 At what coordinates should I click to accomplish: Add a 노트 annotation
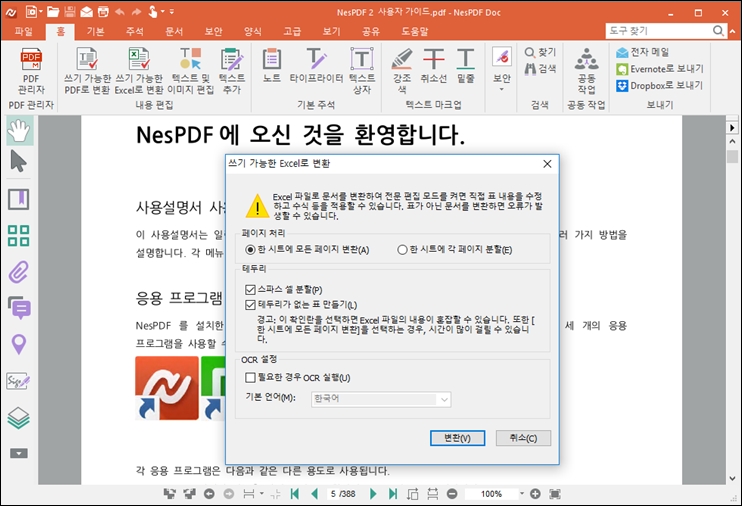tap(272, 65)
